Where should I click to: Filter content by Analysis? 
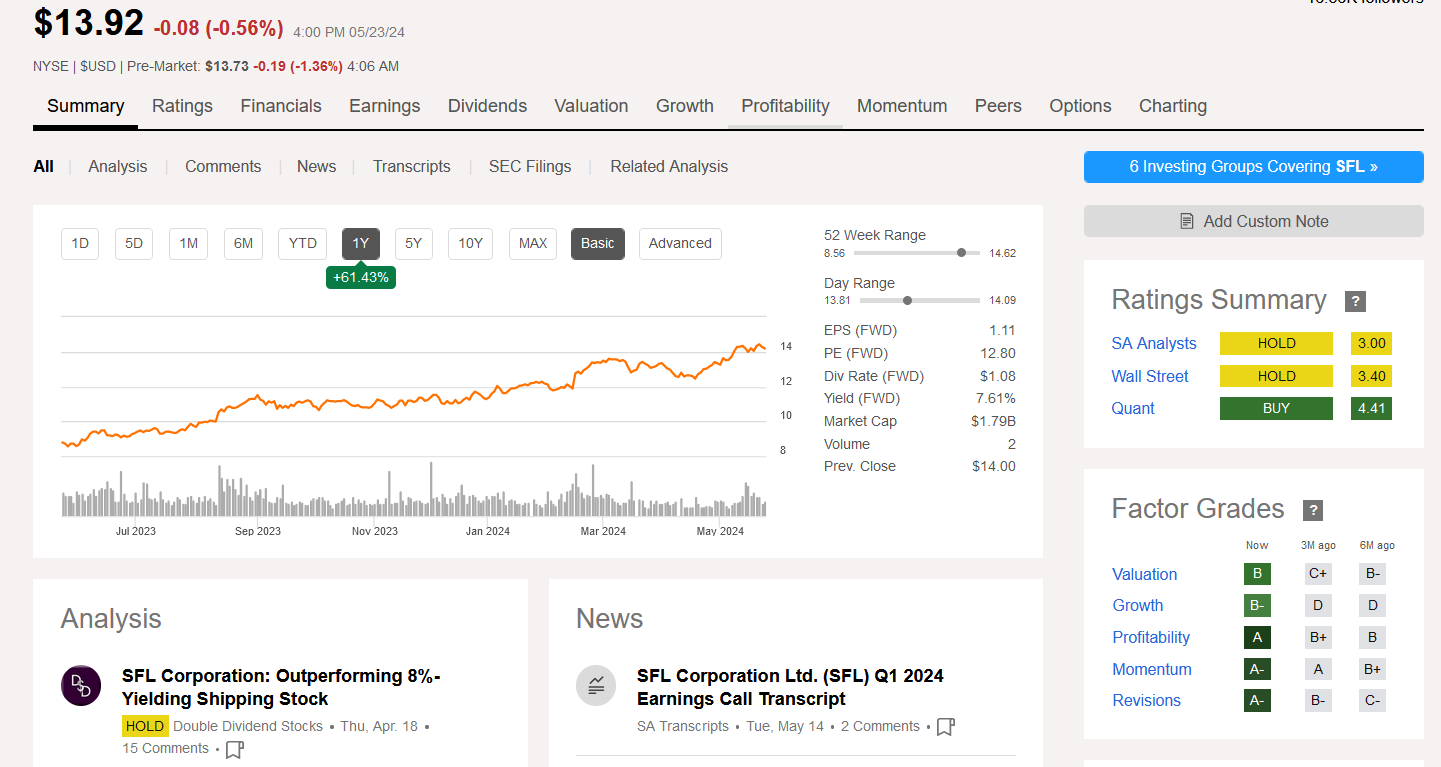point(118,167)
